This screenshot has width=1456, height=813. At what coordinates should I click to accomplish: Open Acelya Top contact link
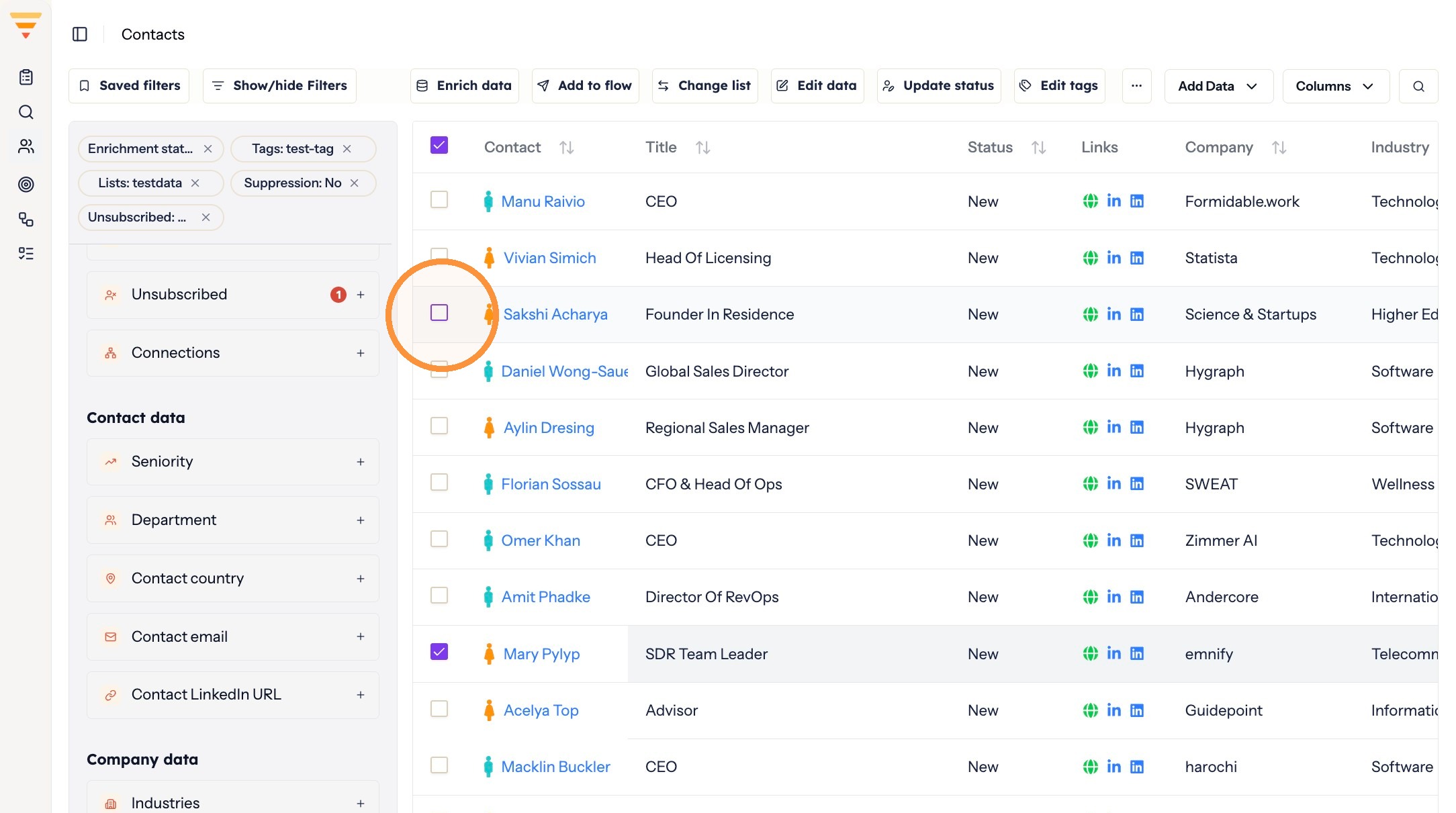click(541, 710)
